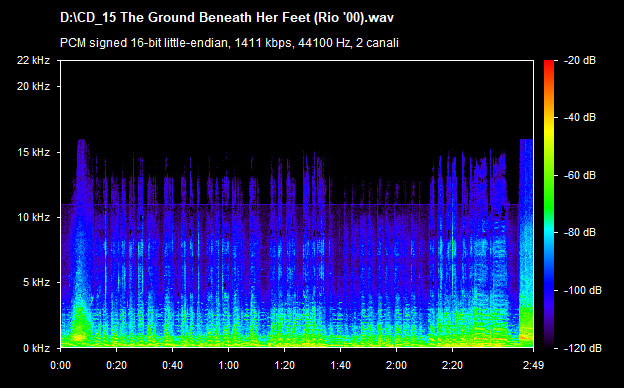
Task: Click the 0 kHz frequency axis label
Action: pyautogui.click(x=36, y=348)
